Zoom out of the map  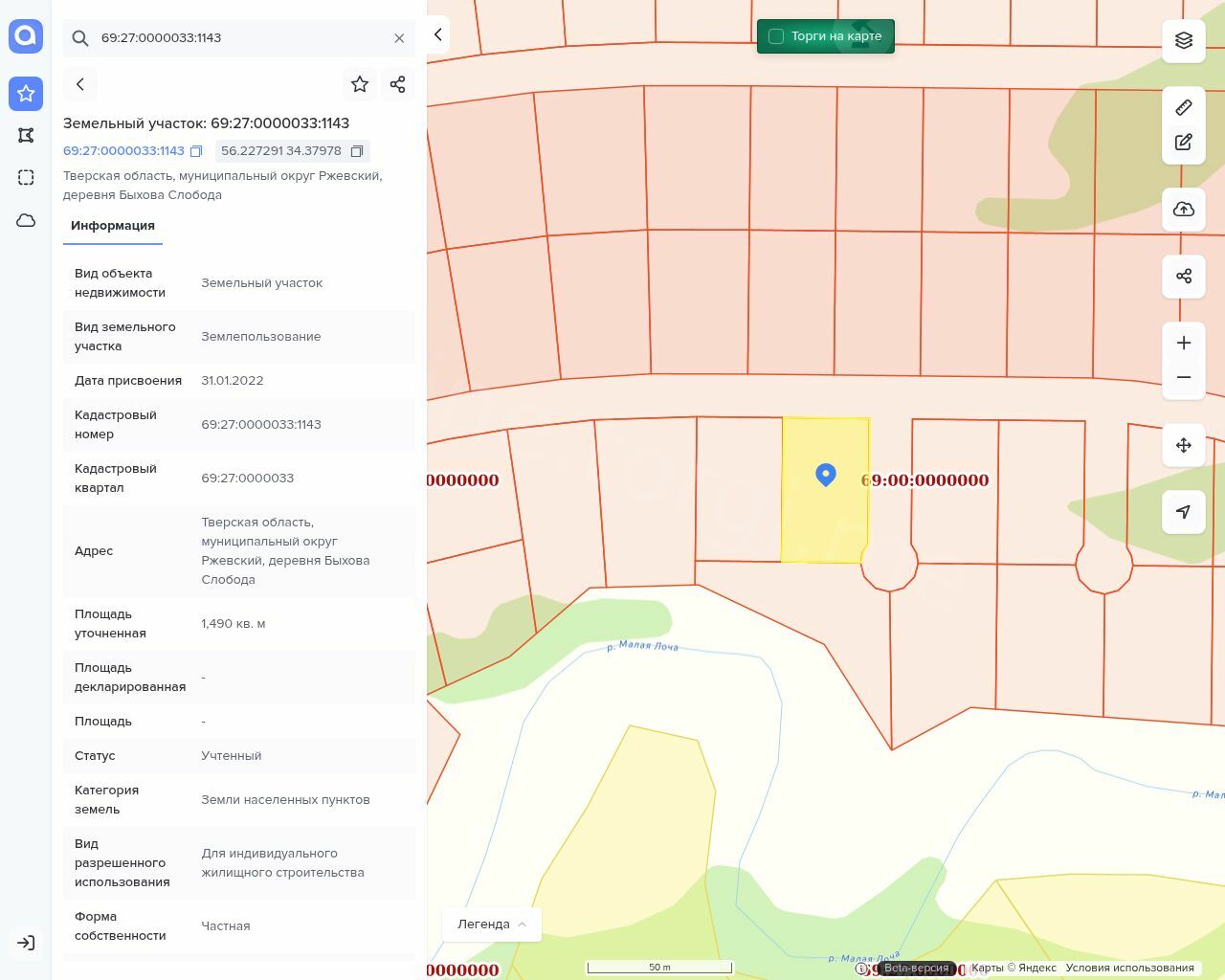pos(1184,377)
